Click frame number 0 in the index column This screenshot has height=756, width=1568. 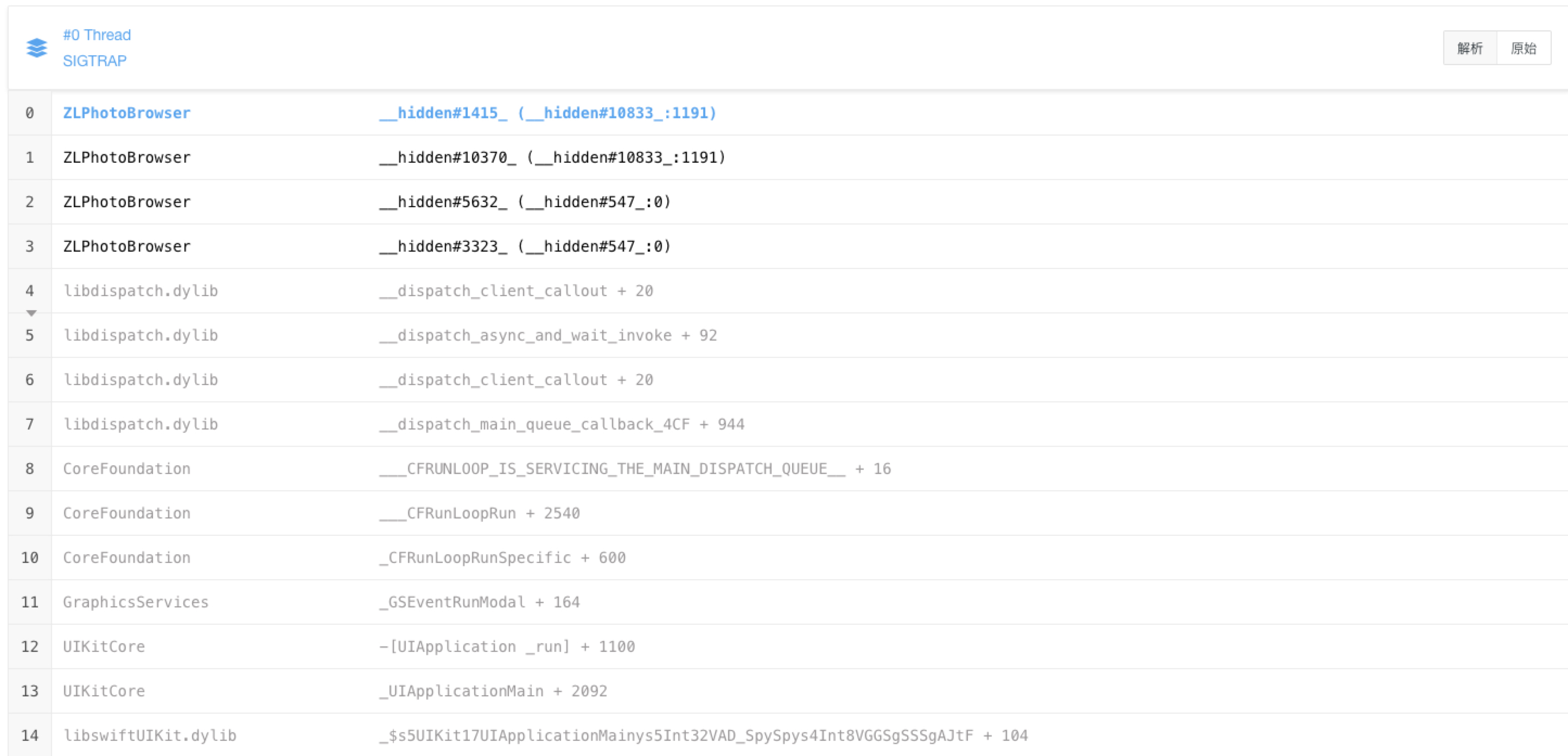tap(30, 113)
